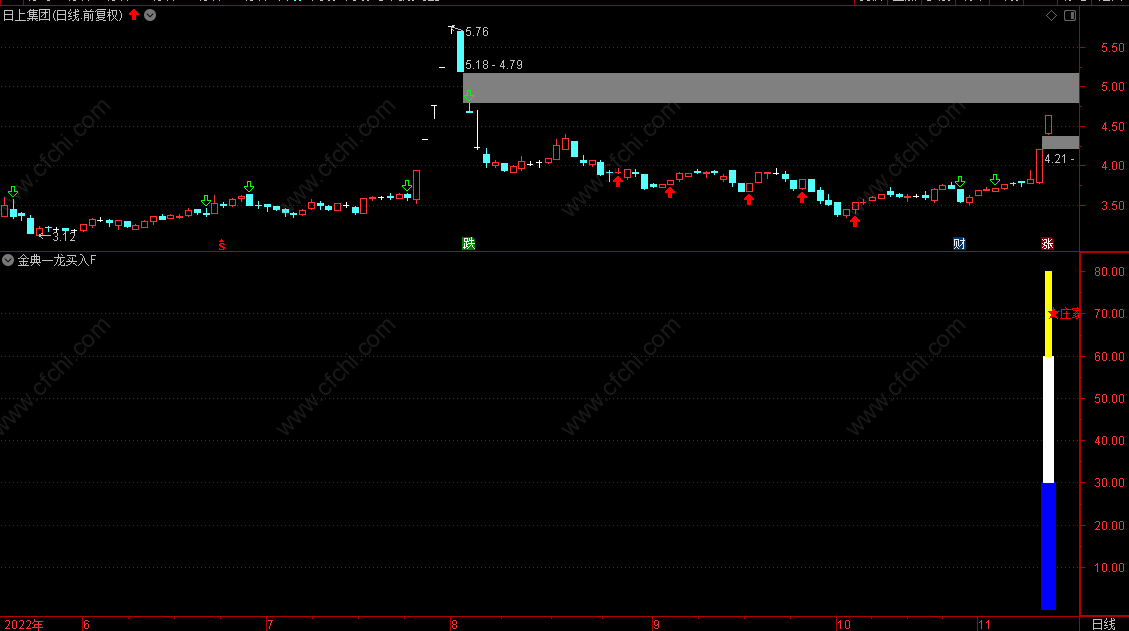Click the tall cyan candle below 5.76
Screen dimensions: 1129x631
460,51
